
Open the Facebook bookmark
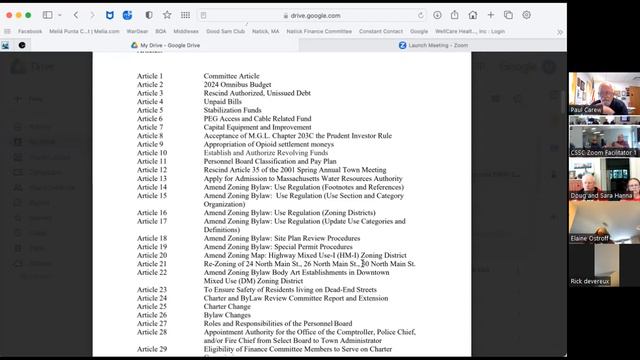[30, 31]
